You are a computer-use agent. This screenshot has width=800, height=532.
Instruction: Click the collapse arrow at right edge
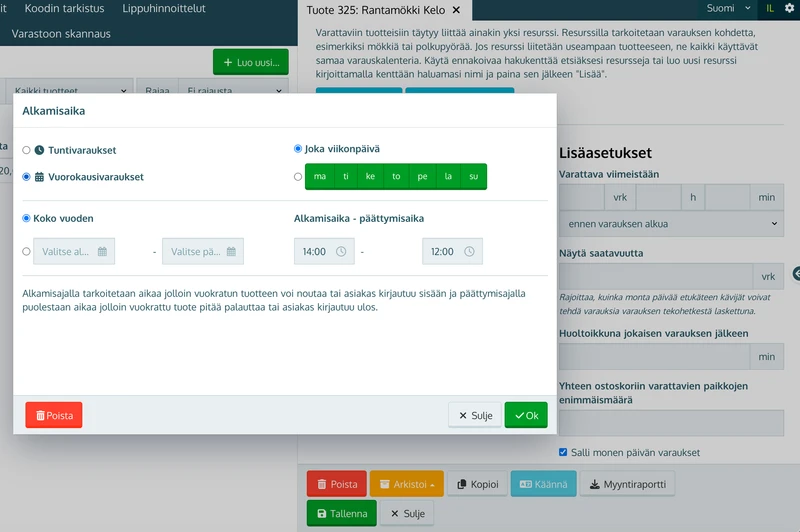(x=796, y=274)
